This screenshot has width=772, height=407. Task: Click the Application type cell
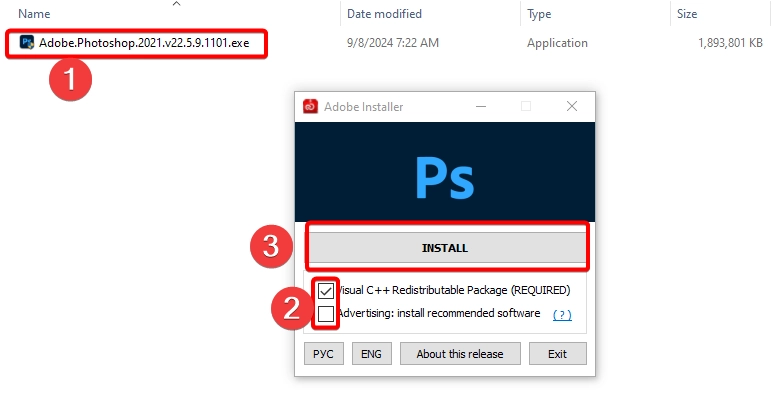557,43
